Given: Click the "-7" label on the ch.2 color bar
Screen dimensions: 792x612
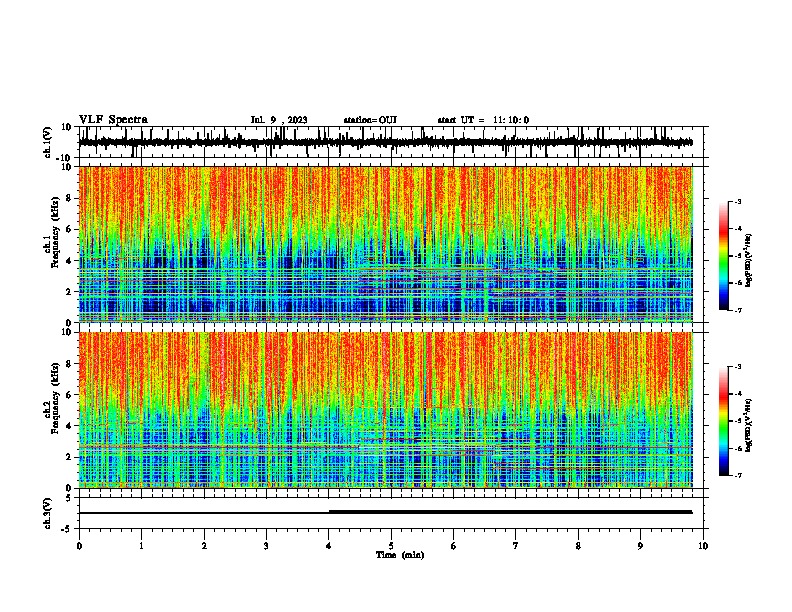Looking at the screenshot, I should pos(737,476).
